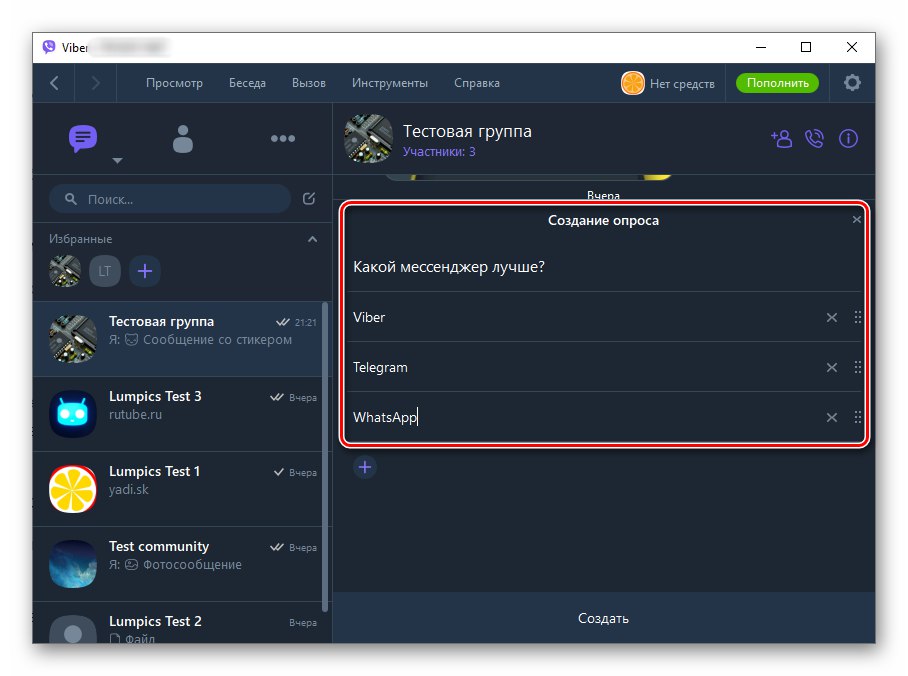Click the WhatsApp option drag handle
This screenshot has height=676, width=908.
coord(858,417)
